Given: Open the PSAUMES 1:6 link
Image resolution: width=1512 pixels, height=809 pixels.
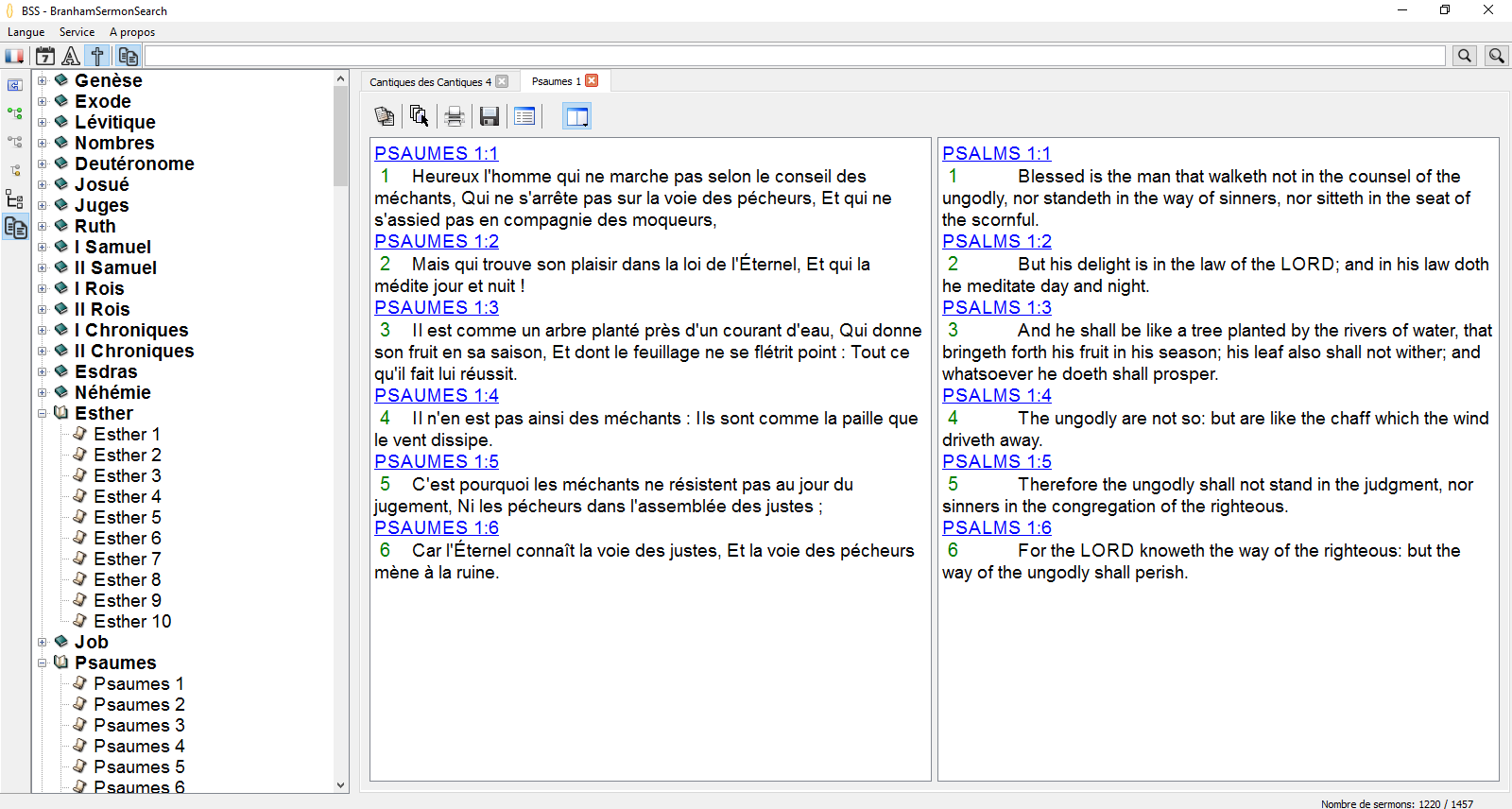Looking at the screenshot, I should (x=437, y=527).
